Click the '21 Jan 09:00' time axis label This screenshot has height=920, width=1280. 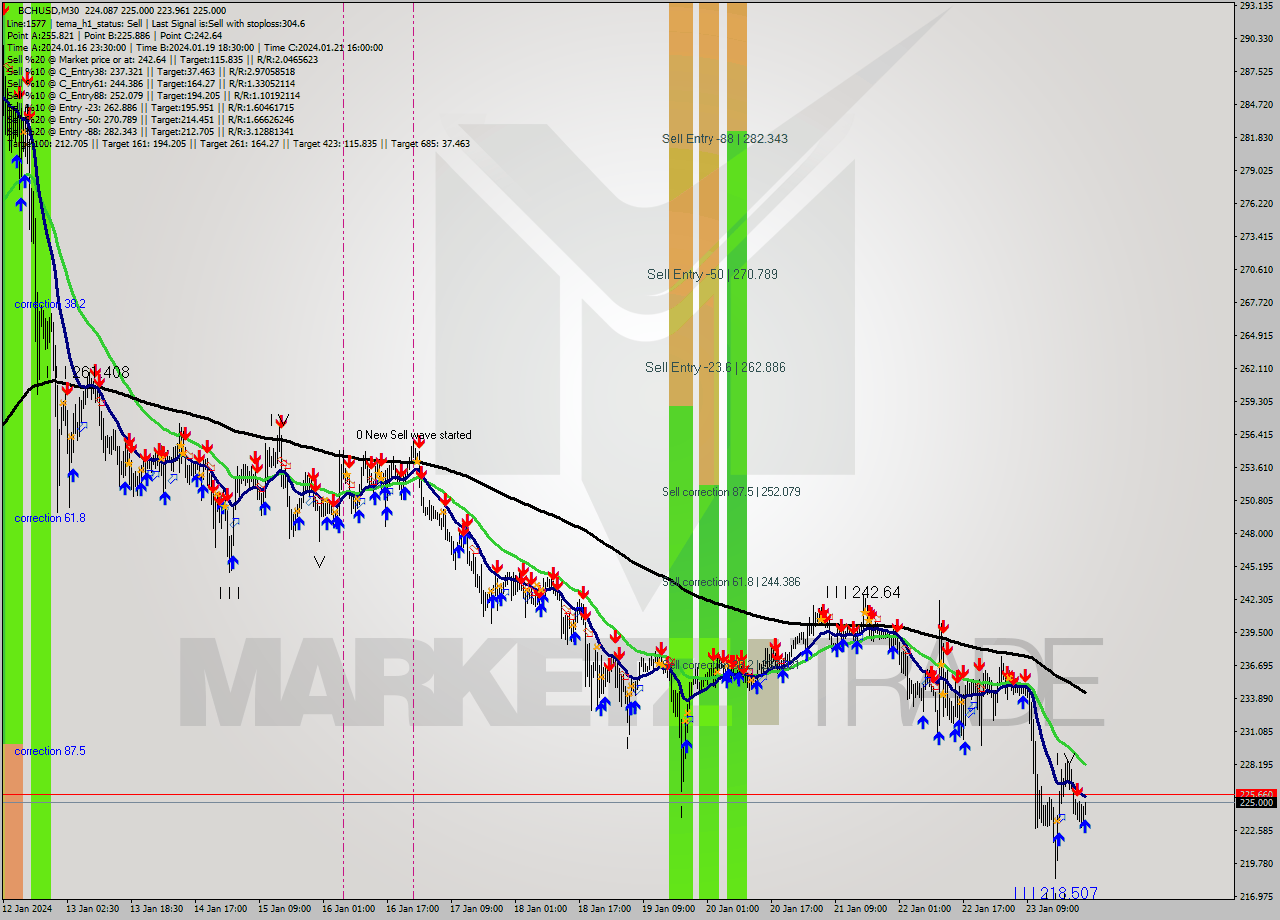861,909
